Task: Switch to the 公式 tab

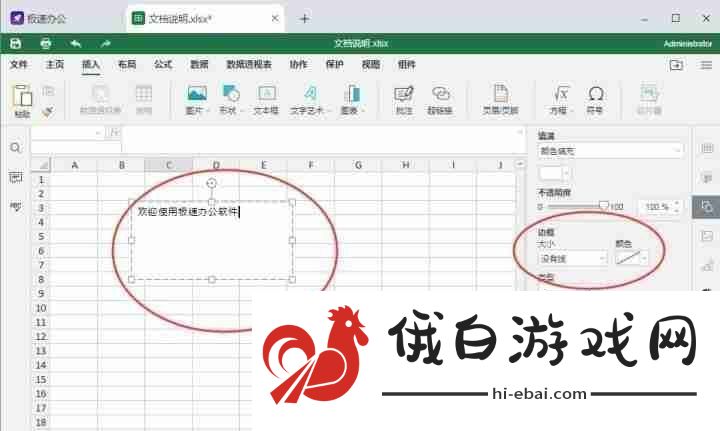Action: tap(163, 65)
